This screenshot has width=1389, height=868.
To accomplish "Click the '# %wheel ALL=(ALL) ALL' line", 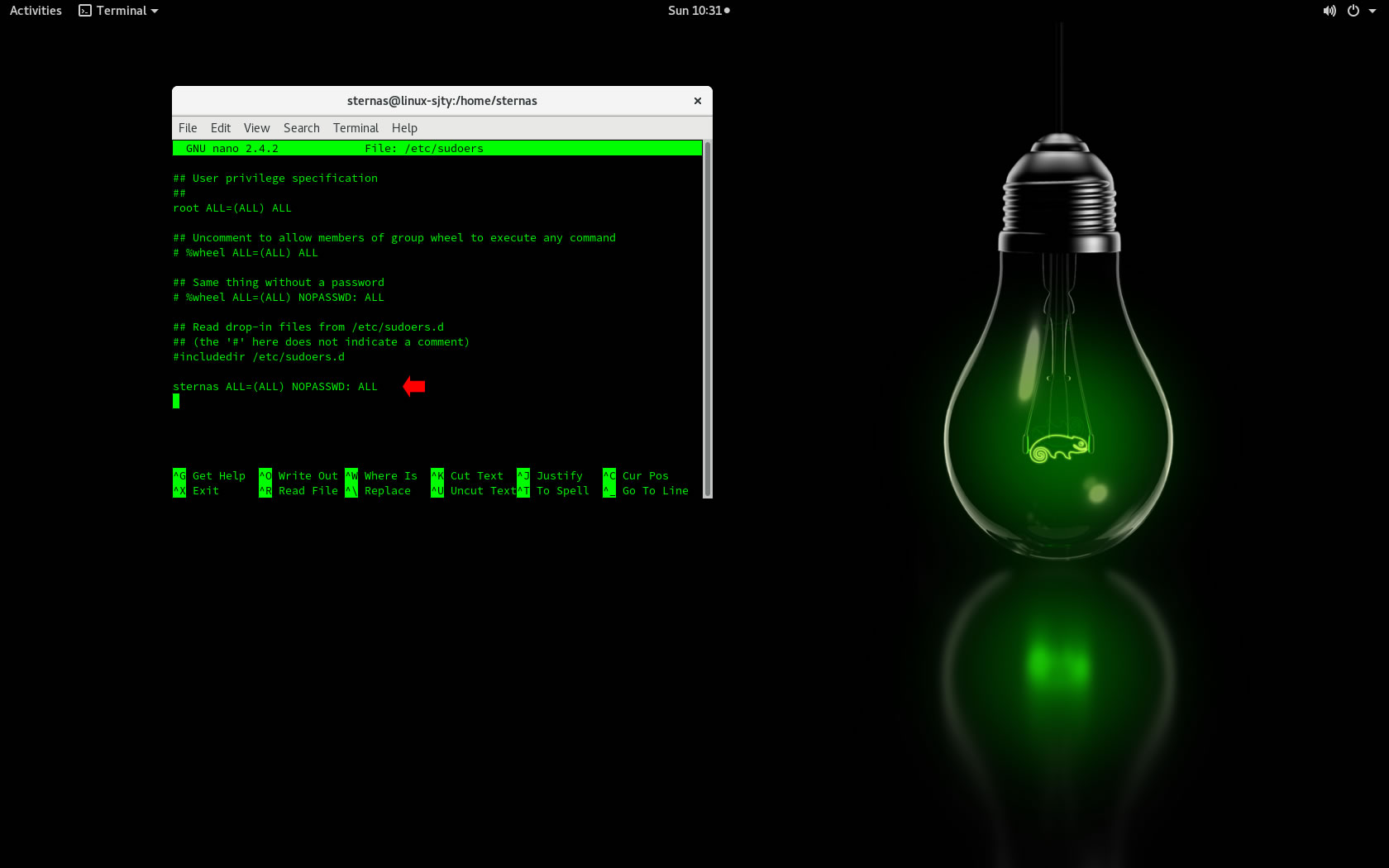I will tap(246, 253).
